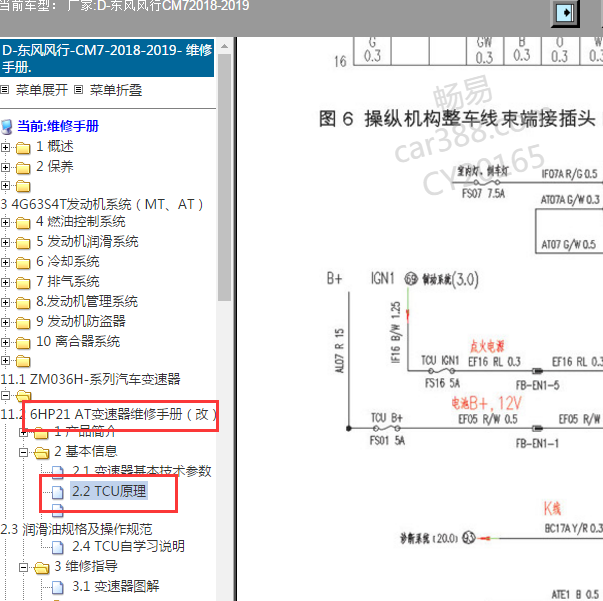Select 4 燃油控制系统 chapter
The width and height of the screenshot is (603, 601).
click(81, 221)
